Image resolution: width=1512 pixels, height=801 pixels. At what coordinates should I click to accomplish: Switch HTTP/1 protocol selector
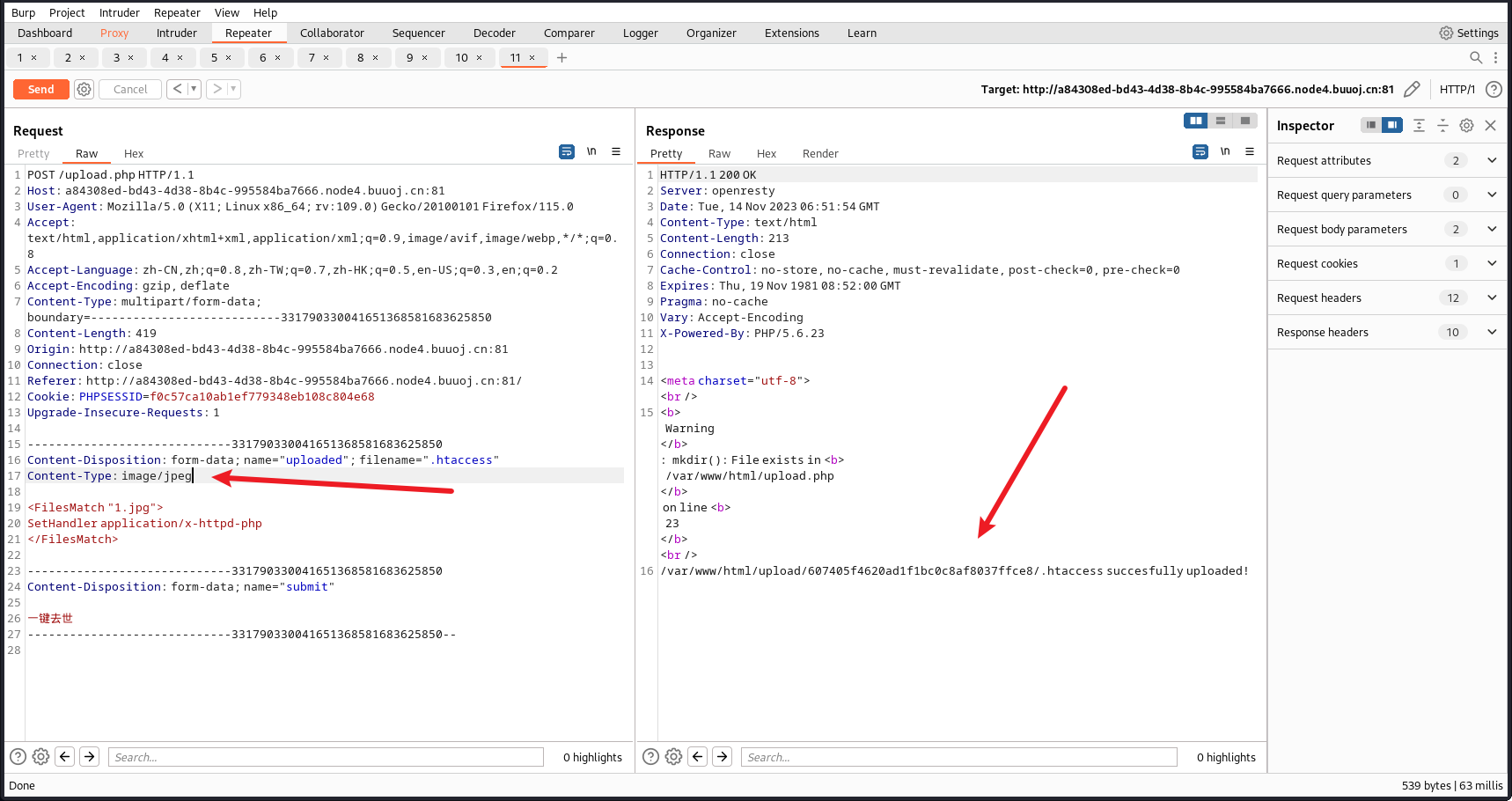click(x=1457, y=89)
